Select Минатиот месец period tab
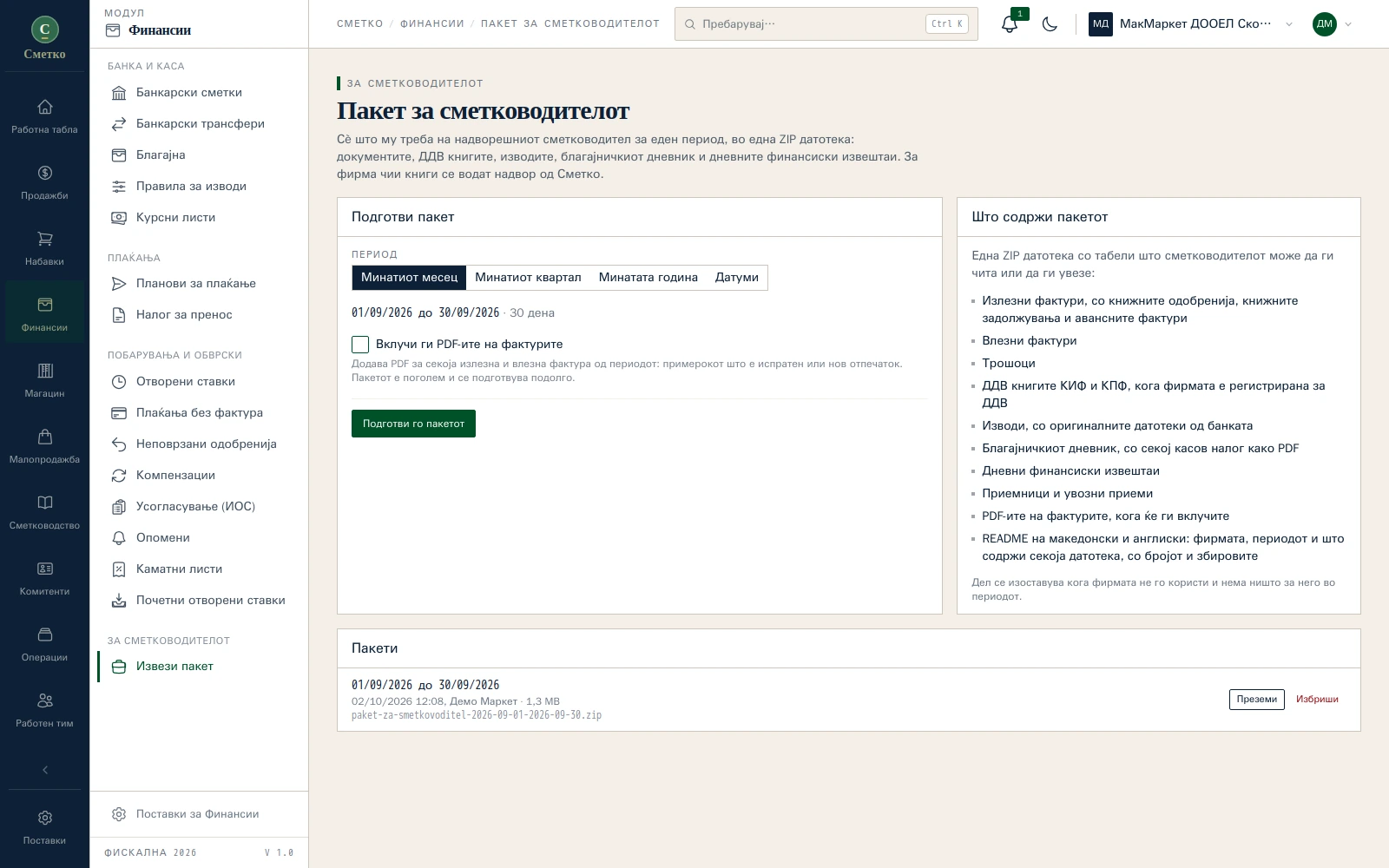This screenshot has width=1389, height=868. 409,278
